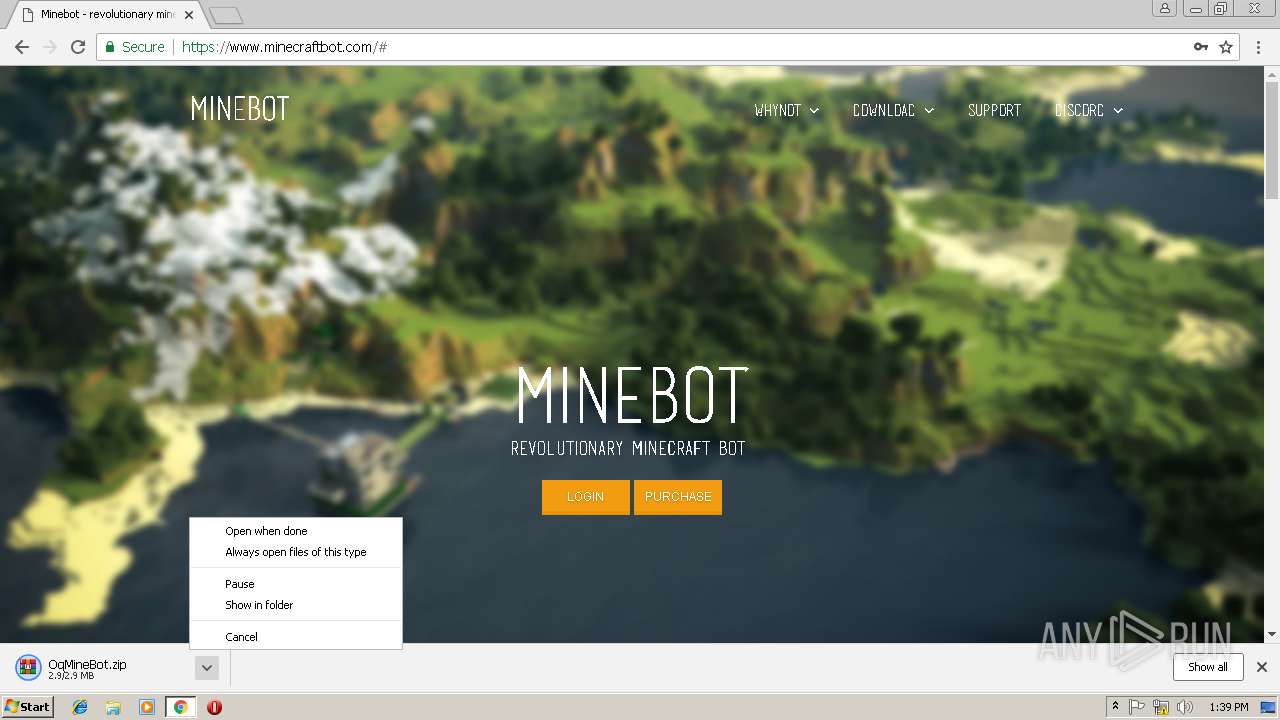Screen dimensions: 1280x720
Task: Open a new tab next to the Minebot tab
Action: (x=226, y=15)
